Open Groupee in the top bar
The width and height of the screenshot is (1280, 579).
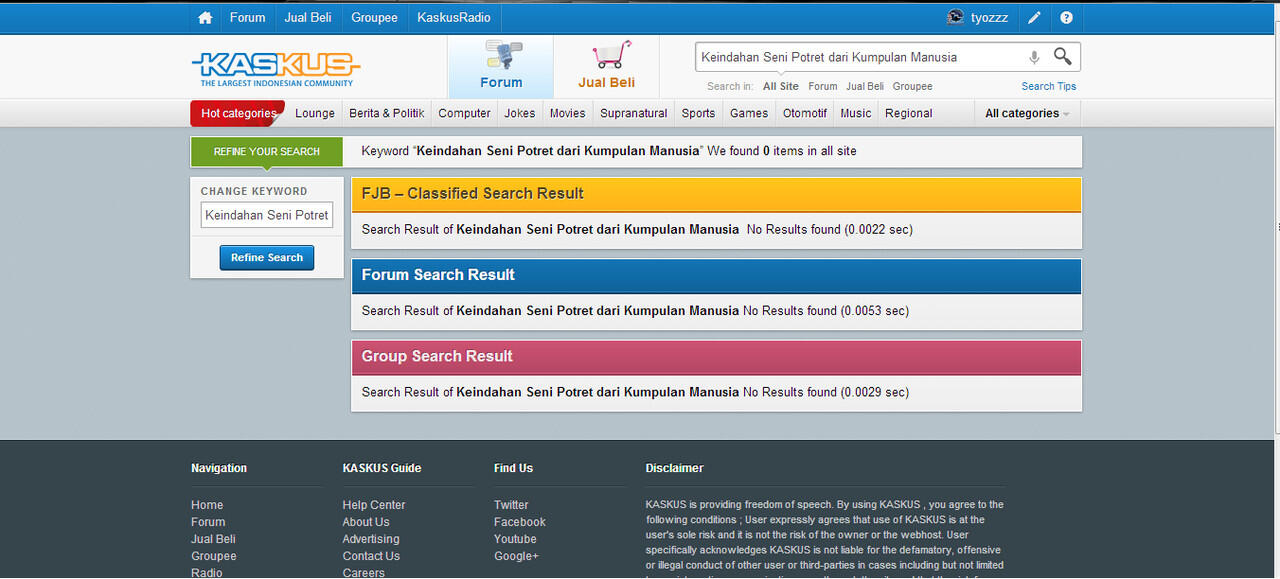tap(374, 18)
